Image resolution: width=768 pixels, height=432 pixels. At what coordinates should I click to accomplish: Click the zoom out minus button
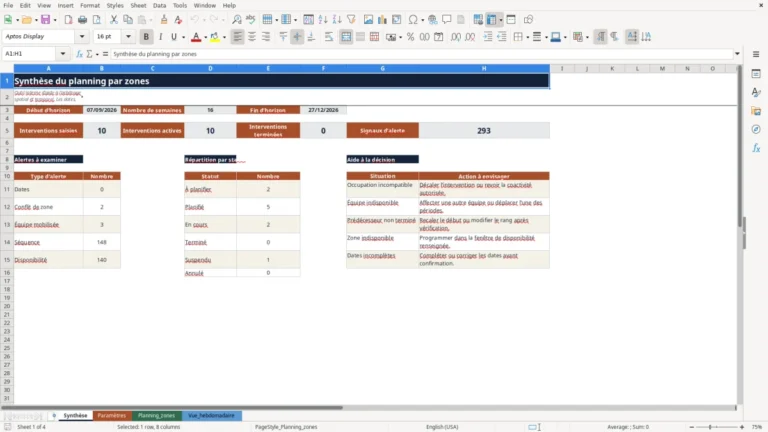click(x=691, y=427)
